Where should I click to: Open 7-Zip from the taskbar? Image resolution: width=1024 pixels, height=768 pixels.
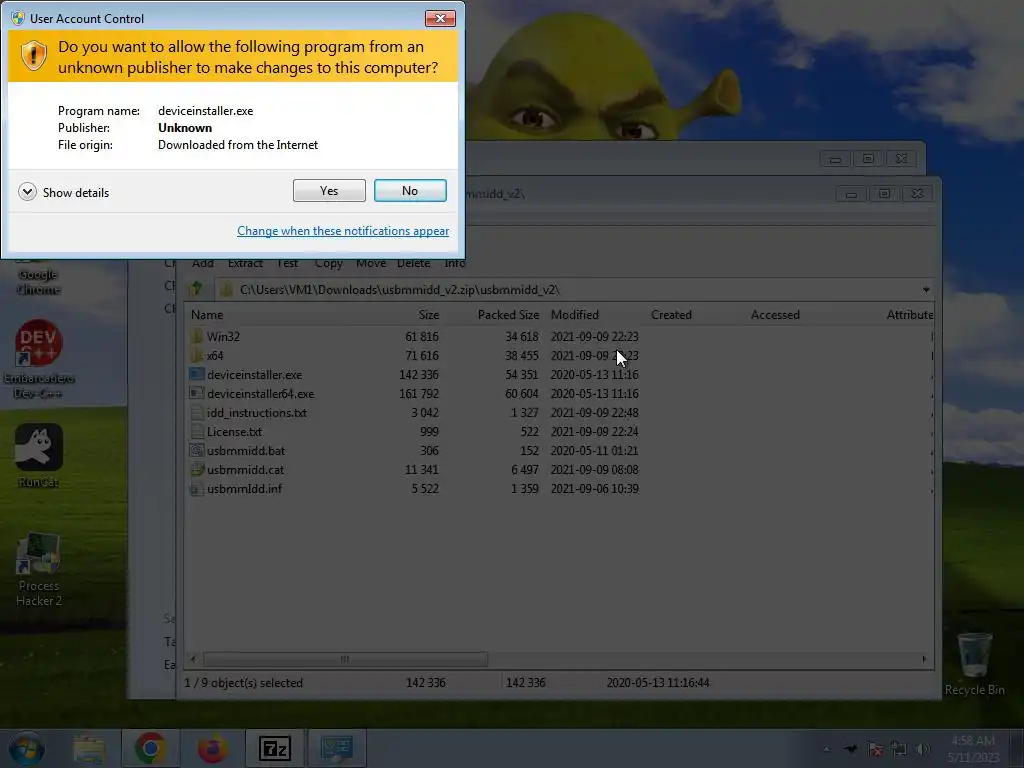point(275,748)
